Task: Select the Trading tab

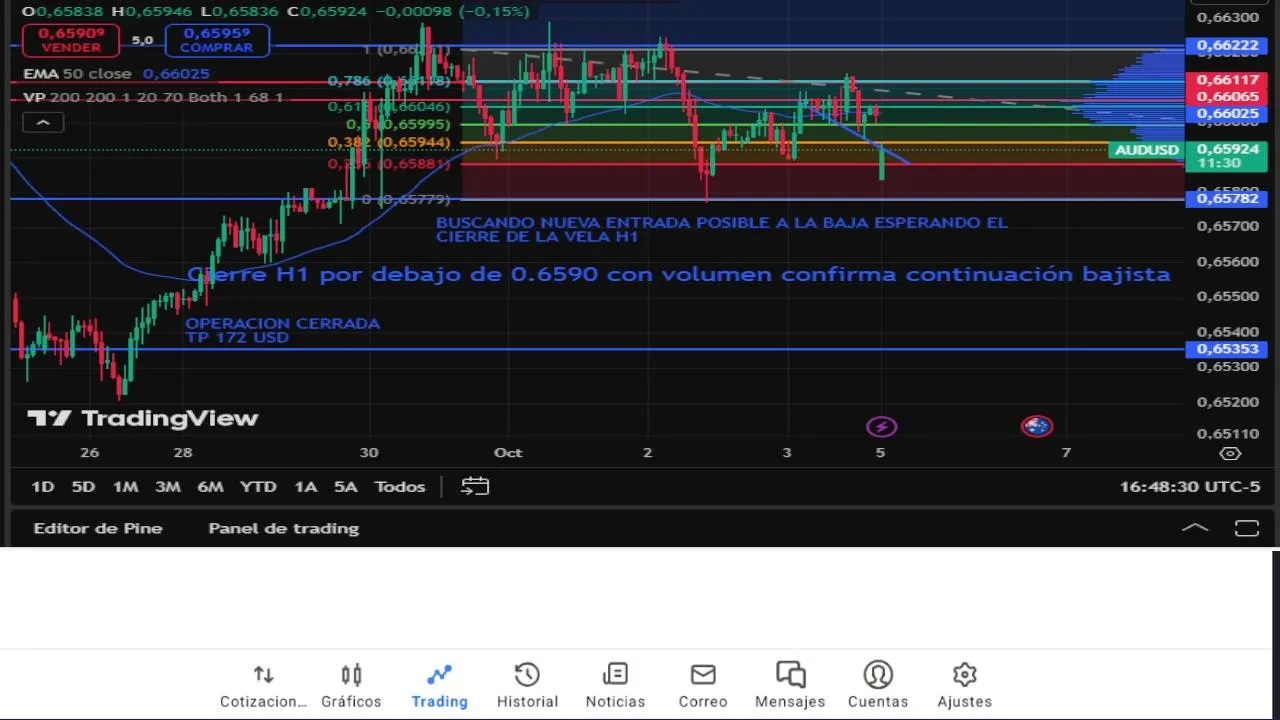Action: pos(439,686)
